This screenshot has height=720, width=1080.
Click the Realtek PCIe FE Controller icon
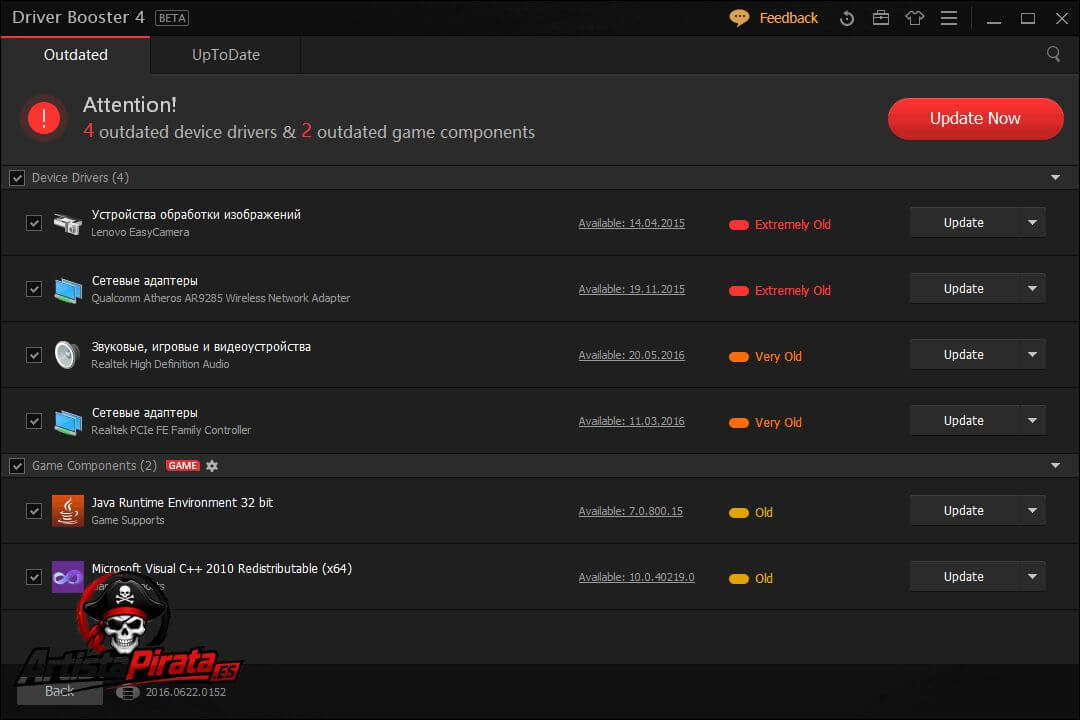[x=68, y=421]
